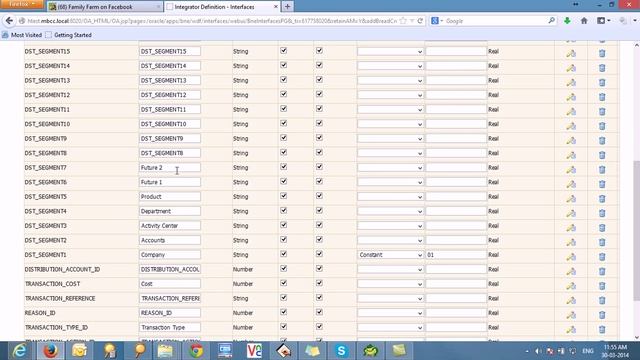This screenshot has width=640, height=360.
Task: Toggle second checkbox in DST_SEGMENT8 row
Action: 319,152
